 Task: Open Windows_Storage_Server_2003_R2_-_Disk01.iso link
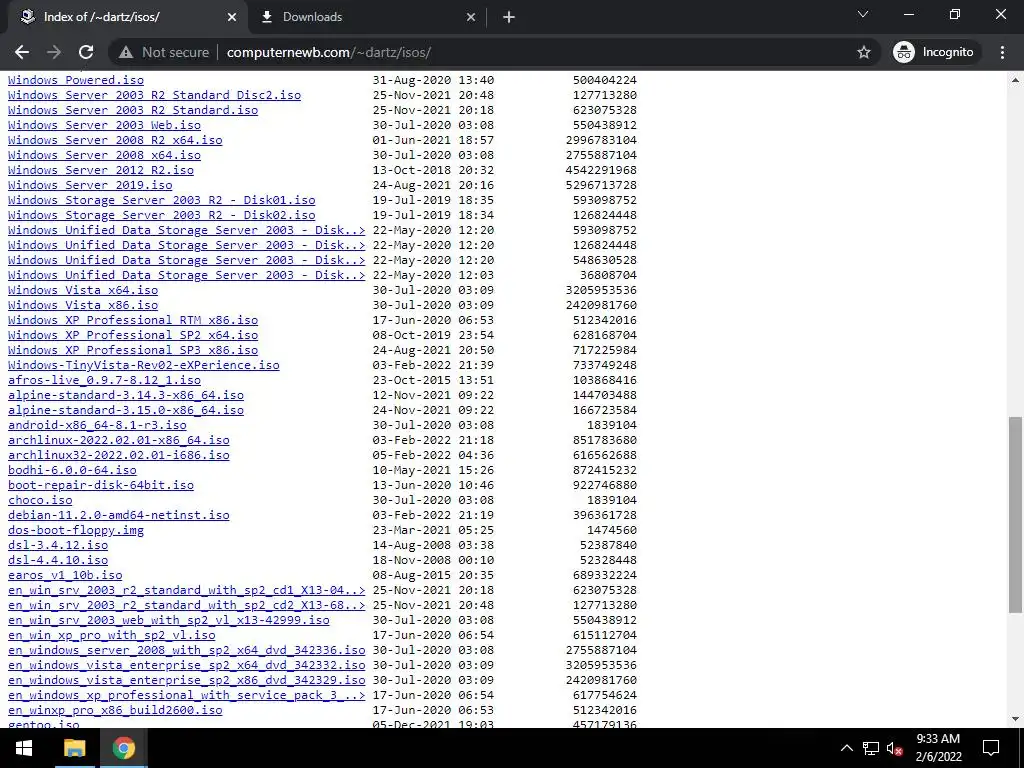(x=161, y=200)
